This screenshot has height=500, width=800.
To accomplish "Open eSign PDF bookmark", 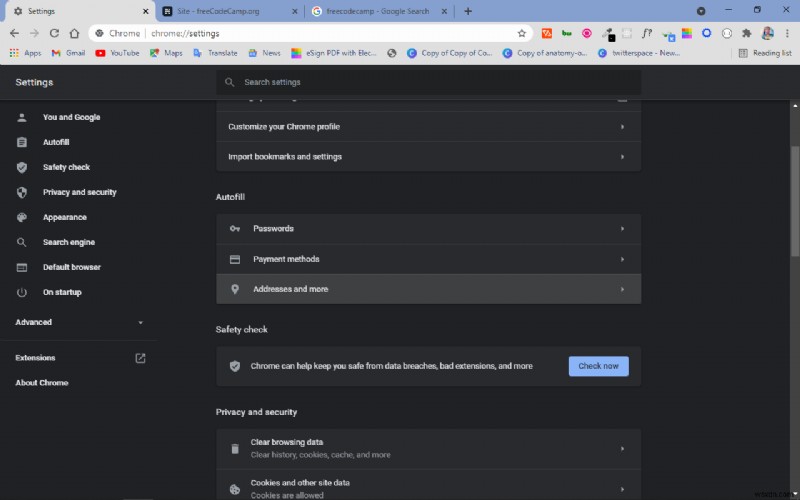I will (334, 53).
